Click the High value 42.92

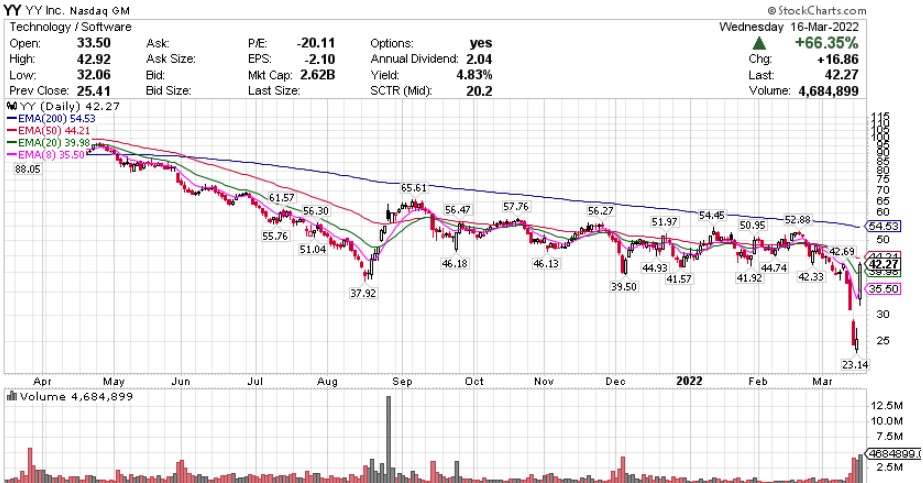point(93,59)
